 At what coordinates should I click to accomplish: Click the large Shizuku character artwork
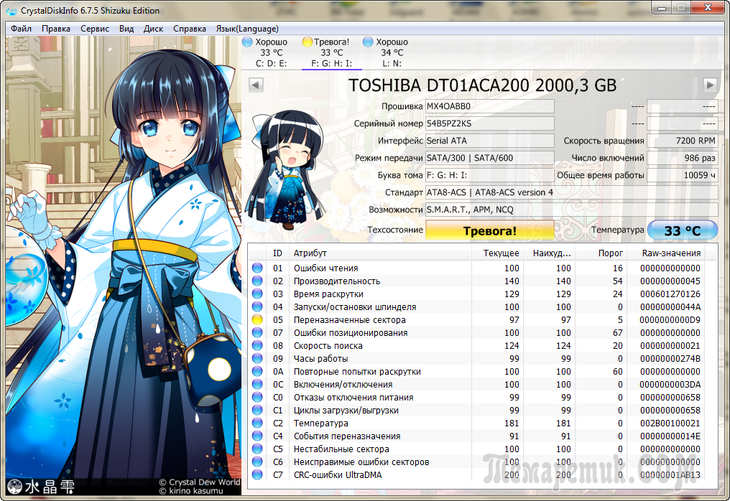tap(123, 265)
